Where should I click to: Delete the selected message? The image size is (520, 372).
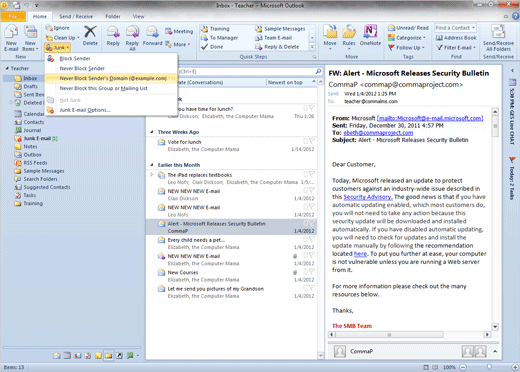pyautogui.click(x=90, y=36)
